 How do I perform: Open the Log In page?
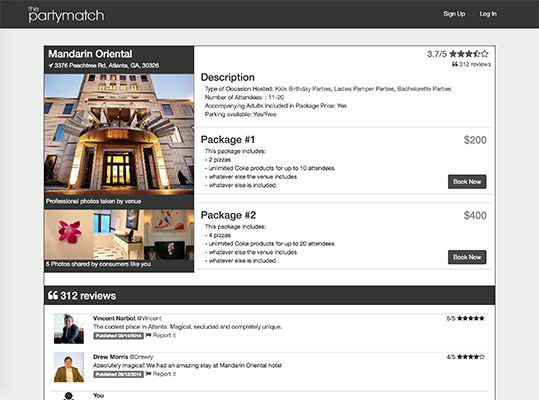(488, 14)
